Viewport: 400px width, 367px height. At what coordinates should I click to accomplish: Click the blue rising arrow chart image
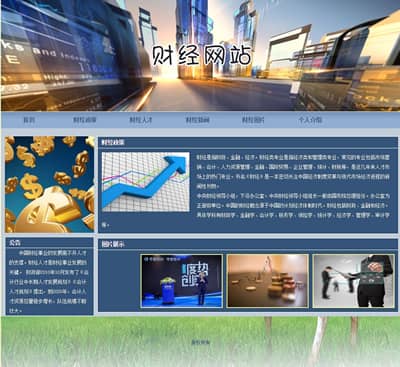coord(146,182)
